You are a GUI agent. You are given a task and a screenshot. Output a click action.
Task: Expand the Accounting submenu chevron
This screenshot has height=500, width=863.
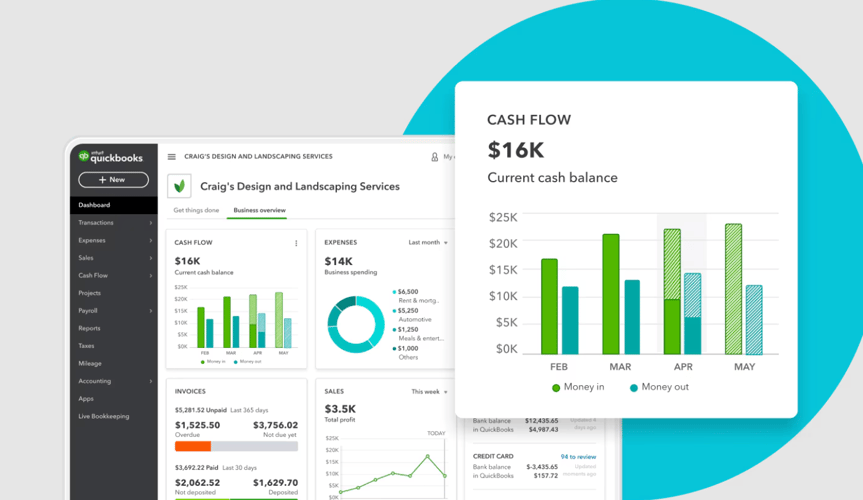click(151, 381)
